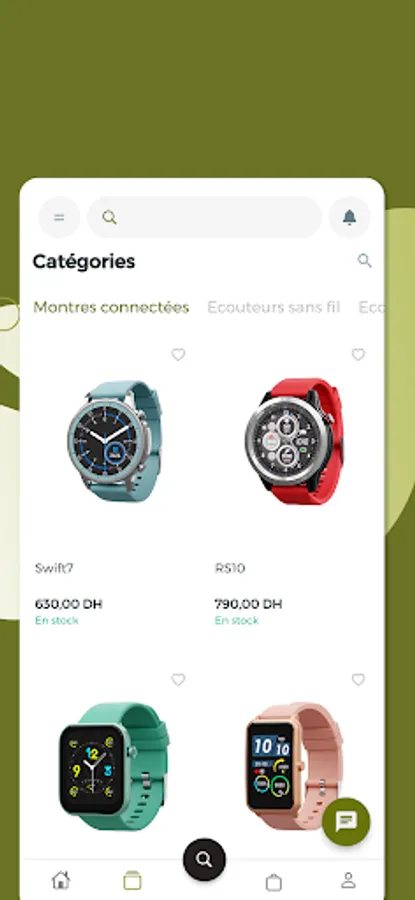View the red RS10 watch image
The image size is (415, 900).
[294, 442]
